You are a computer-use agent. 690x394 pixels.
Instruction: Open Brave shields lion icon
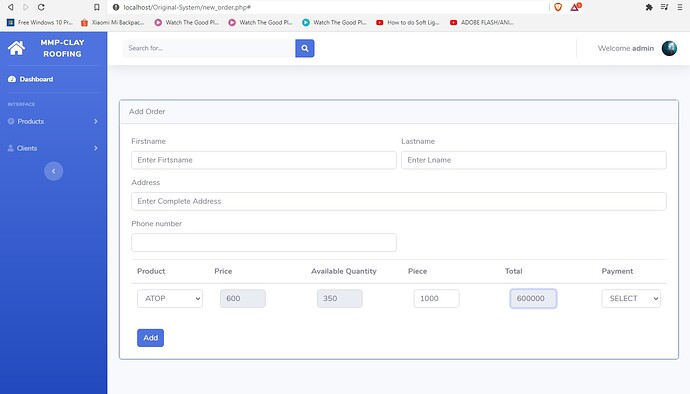coord(558,7)
